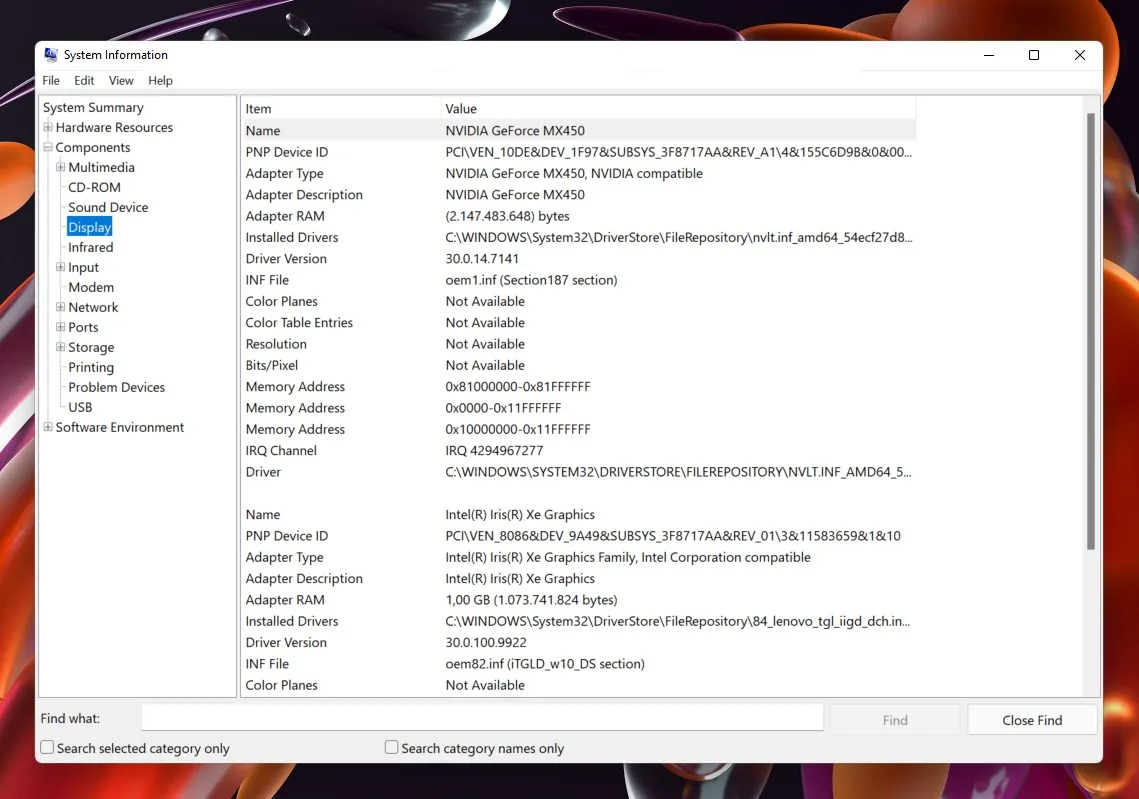Expand the Multimedia category

coord(61,168)
